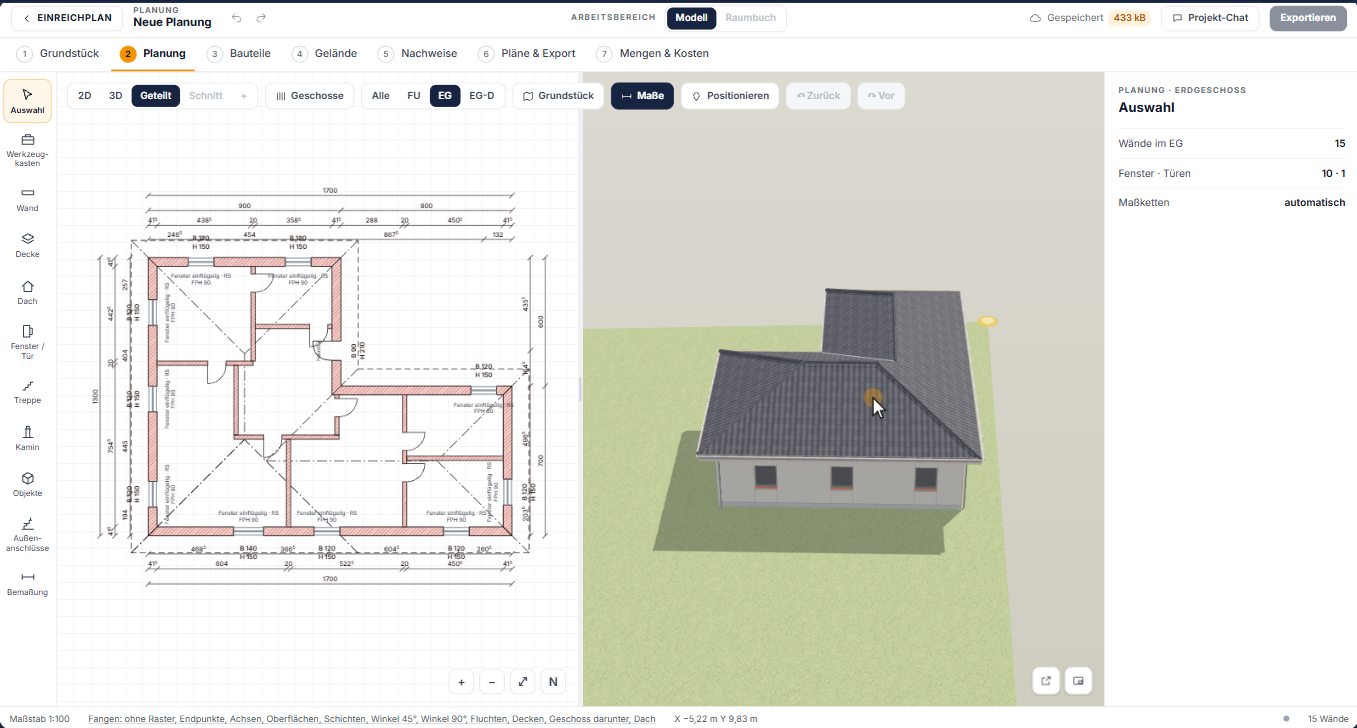Open the Projekt-Chat

tap(1210, 18)
